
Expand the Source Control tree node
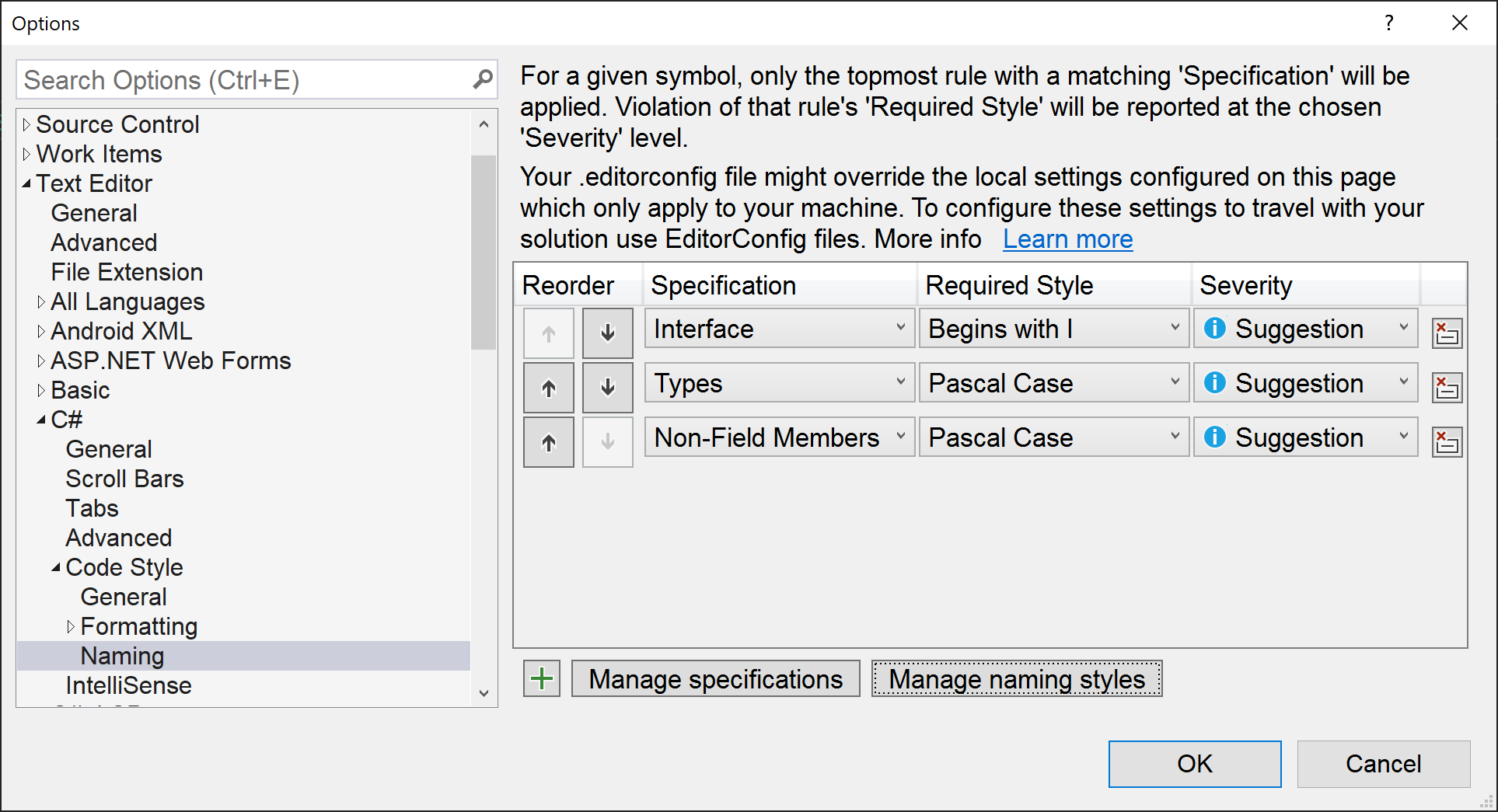coord(27,124)
